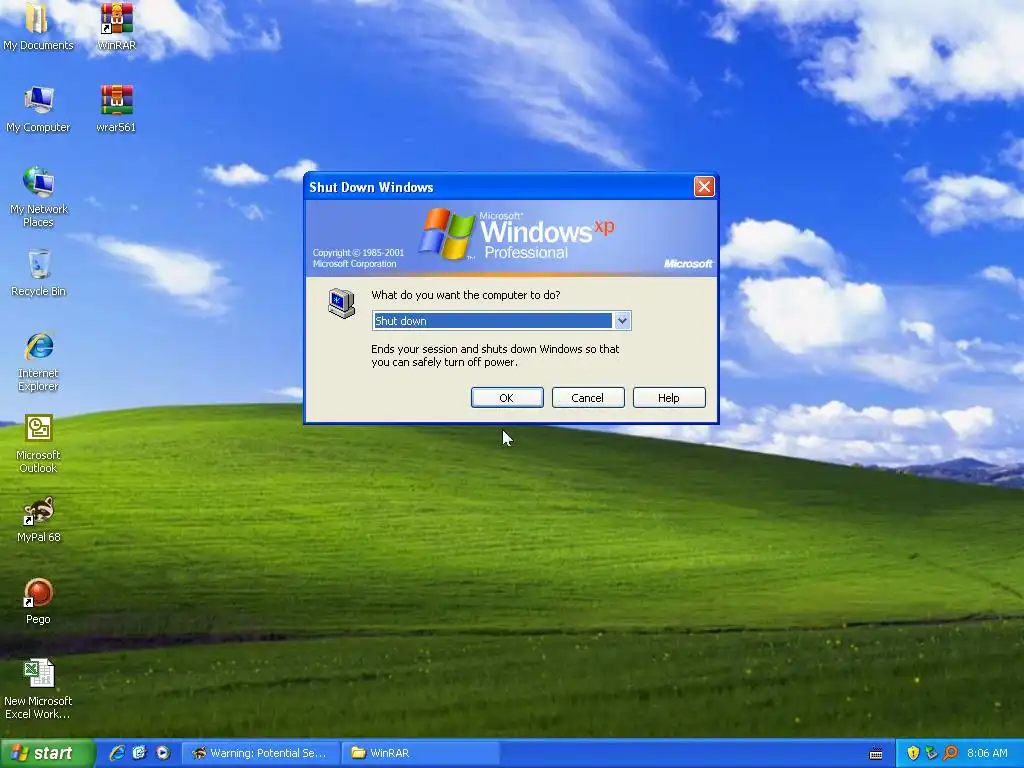Open the WinRAR shortcut on desktop
This screenshot has height=768, width=1024.
116,26
